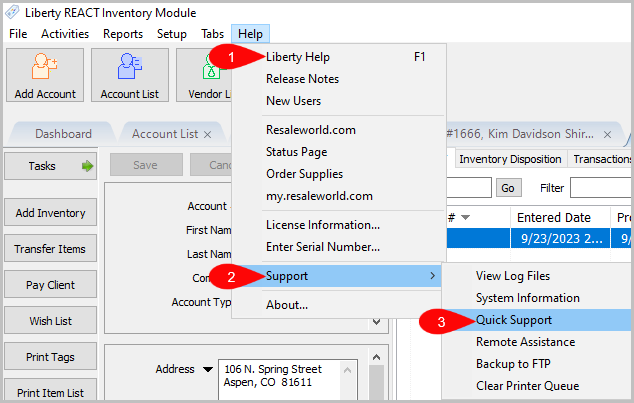Image resolution: width=634 pixels, height=403 pixels.
Task: Select About... menu entry
Action: click(x=339, y=305)
